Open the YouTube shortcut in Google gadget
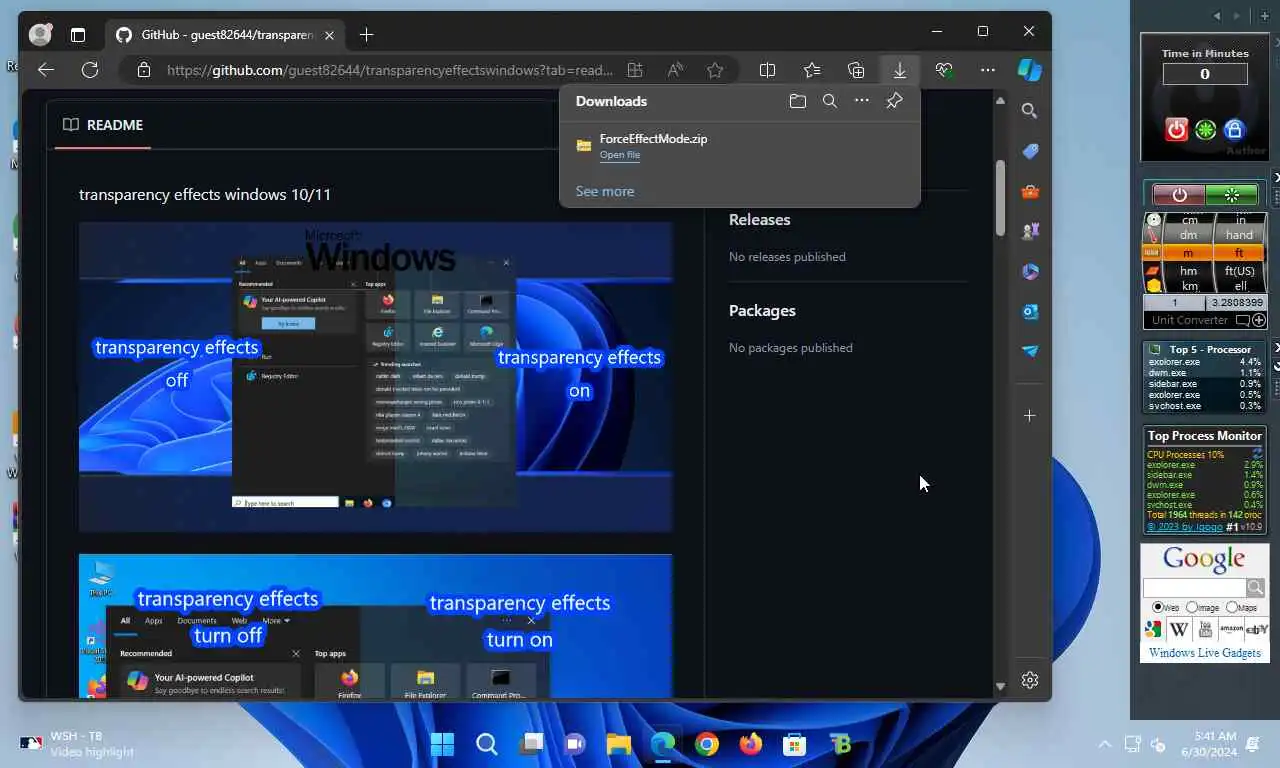Screen dimensions: 1280x768 (1205, 629)
